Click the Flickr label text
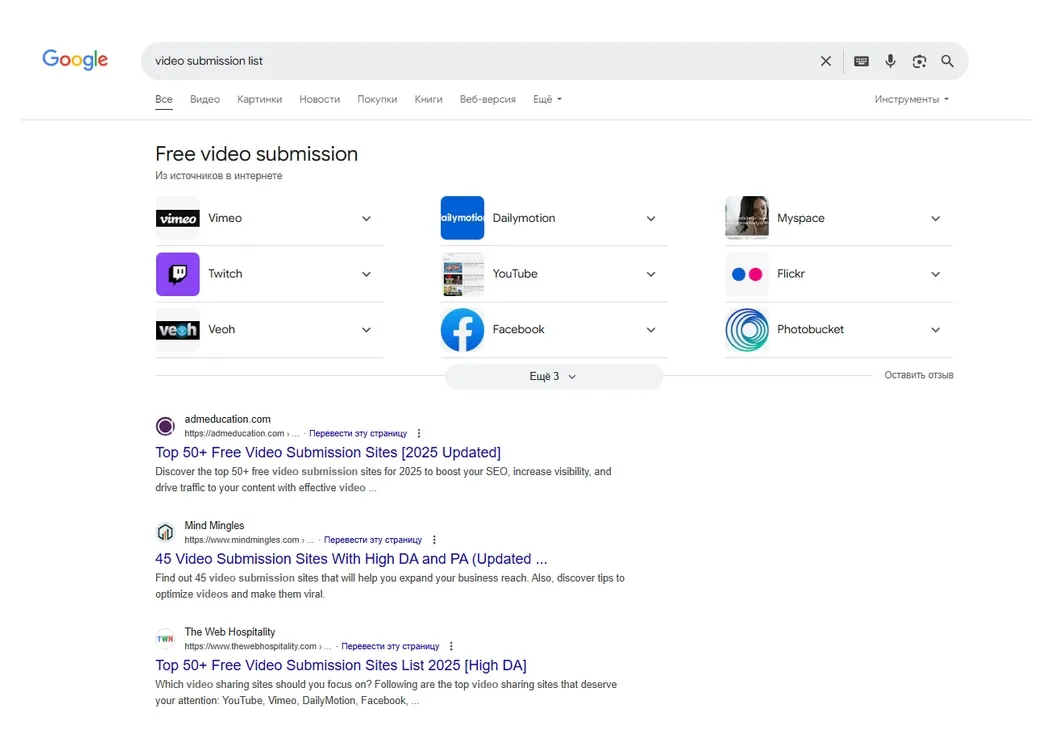The image size is (1061, 730). pos(790,273)
